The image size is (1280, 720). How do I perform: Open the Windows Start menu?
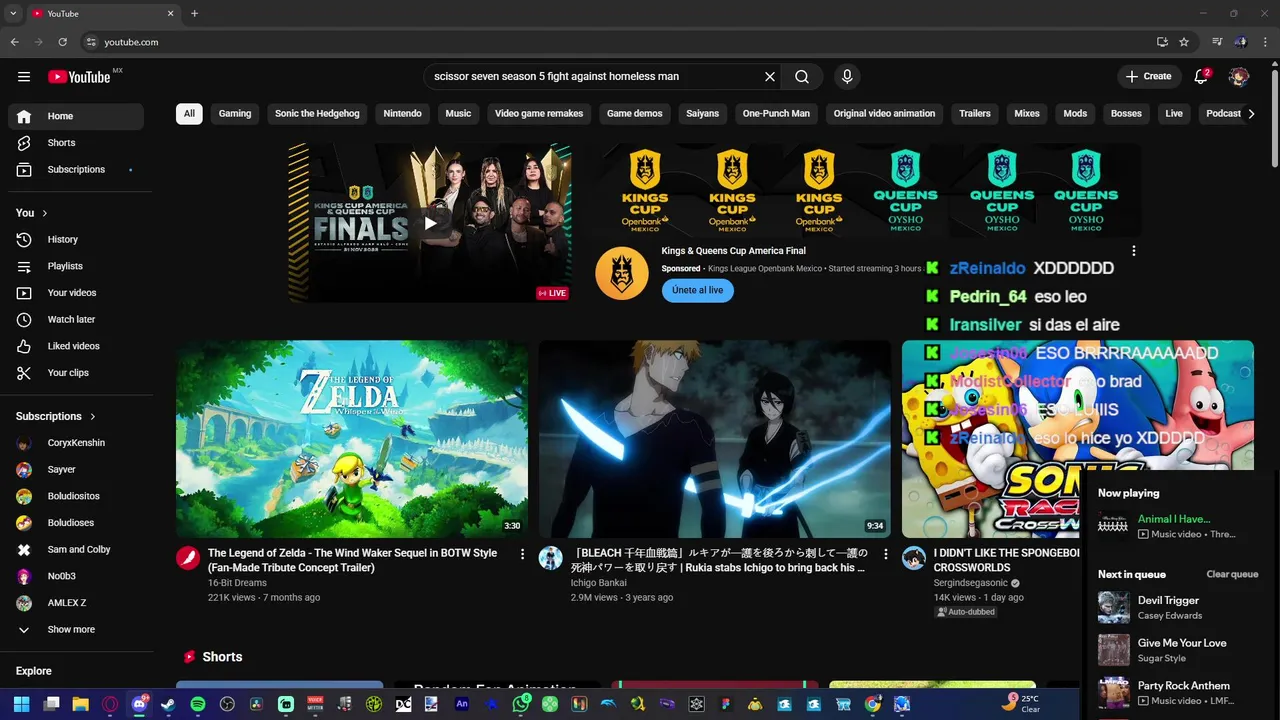22,704
